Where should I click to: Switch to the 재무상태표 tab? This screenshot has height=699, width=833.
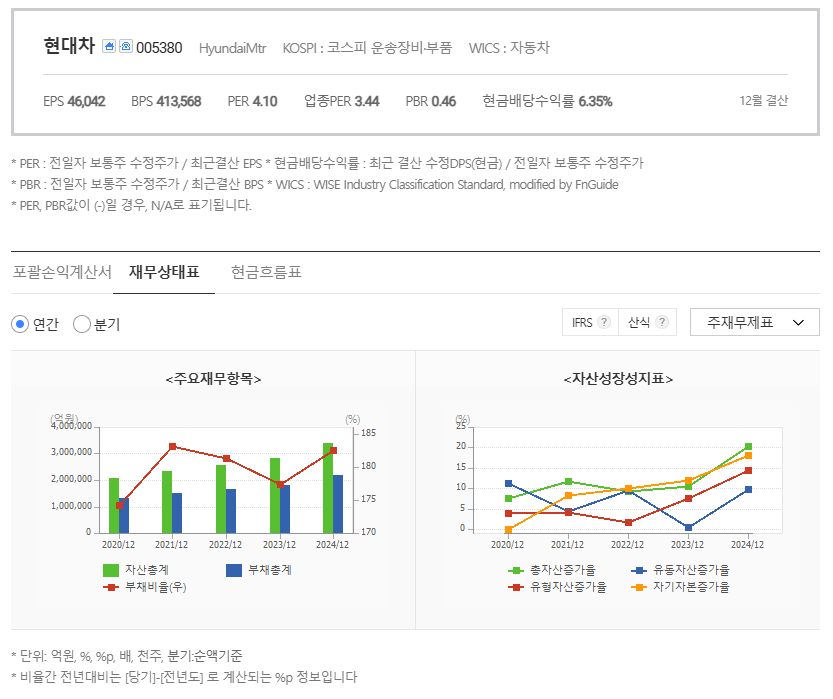click(x=164, y=272)
